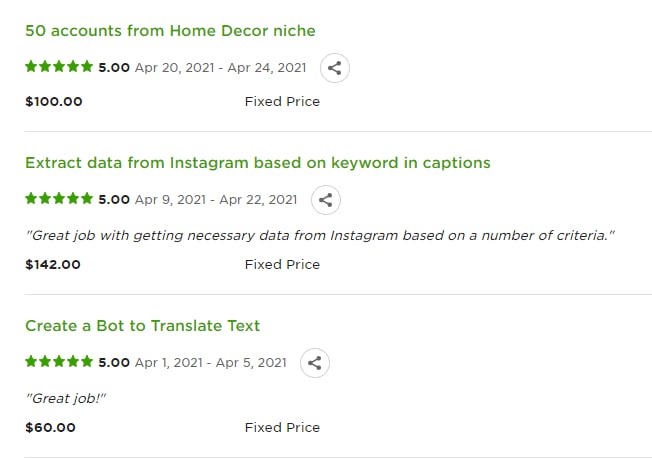This screenshot has width=652, height=459.
Task: Open the '50 accounts from Home Decor niche' job
Action: [170, 31]
